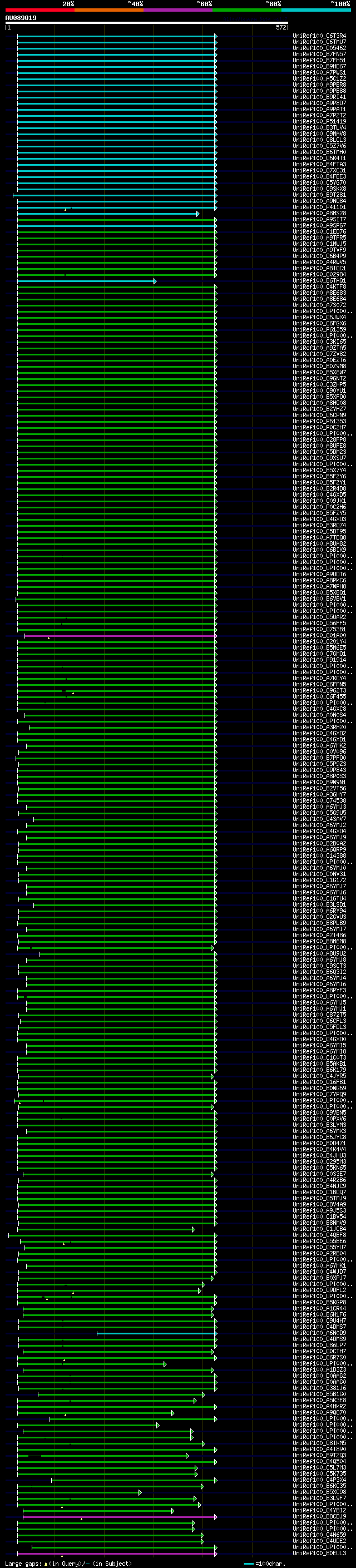
Task: Select subject label UniRef100_A7PWS1
Action: pos(319,72)
